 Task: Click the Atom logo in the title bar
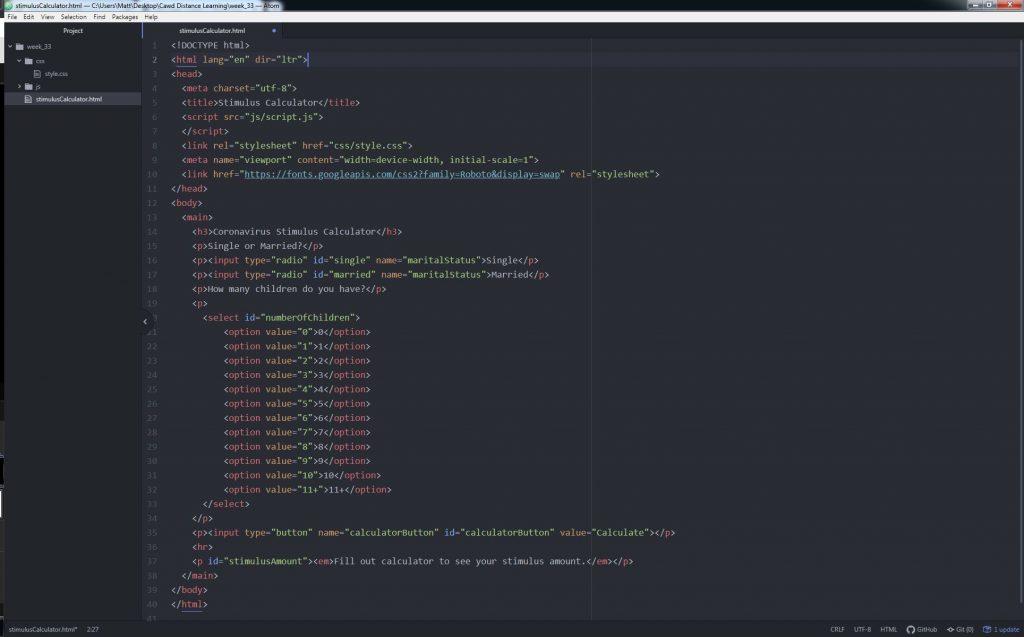[x=8, y=5]
